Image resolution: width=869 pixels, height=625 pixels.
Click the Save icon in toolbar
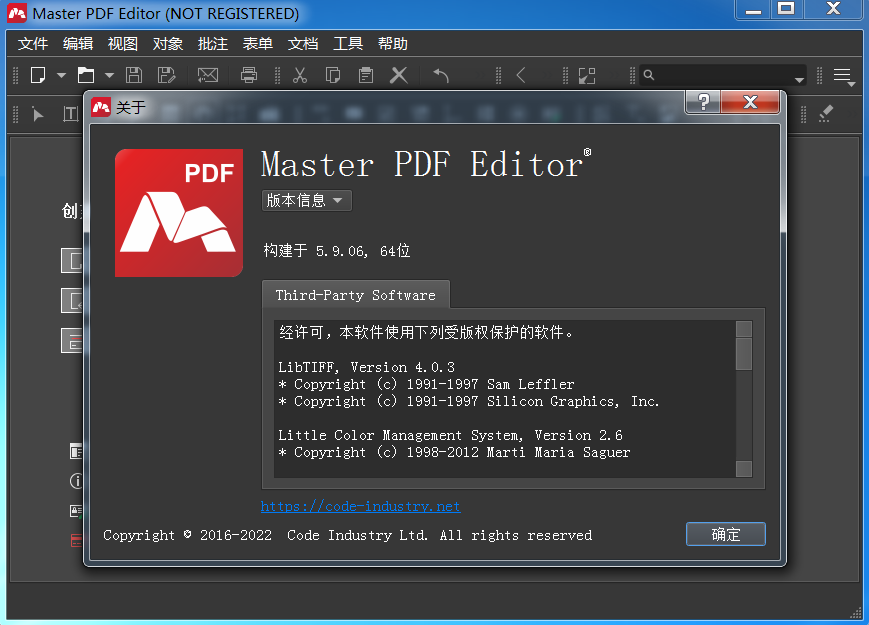point(134,75)
